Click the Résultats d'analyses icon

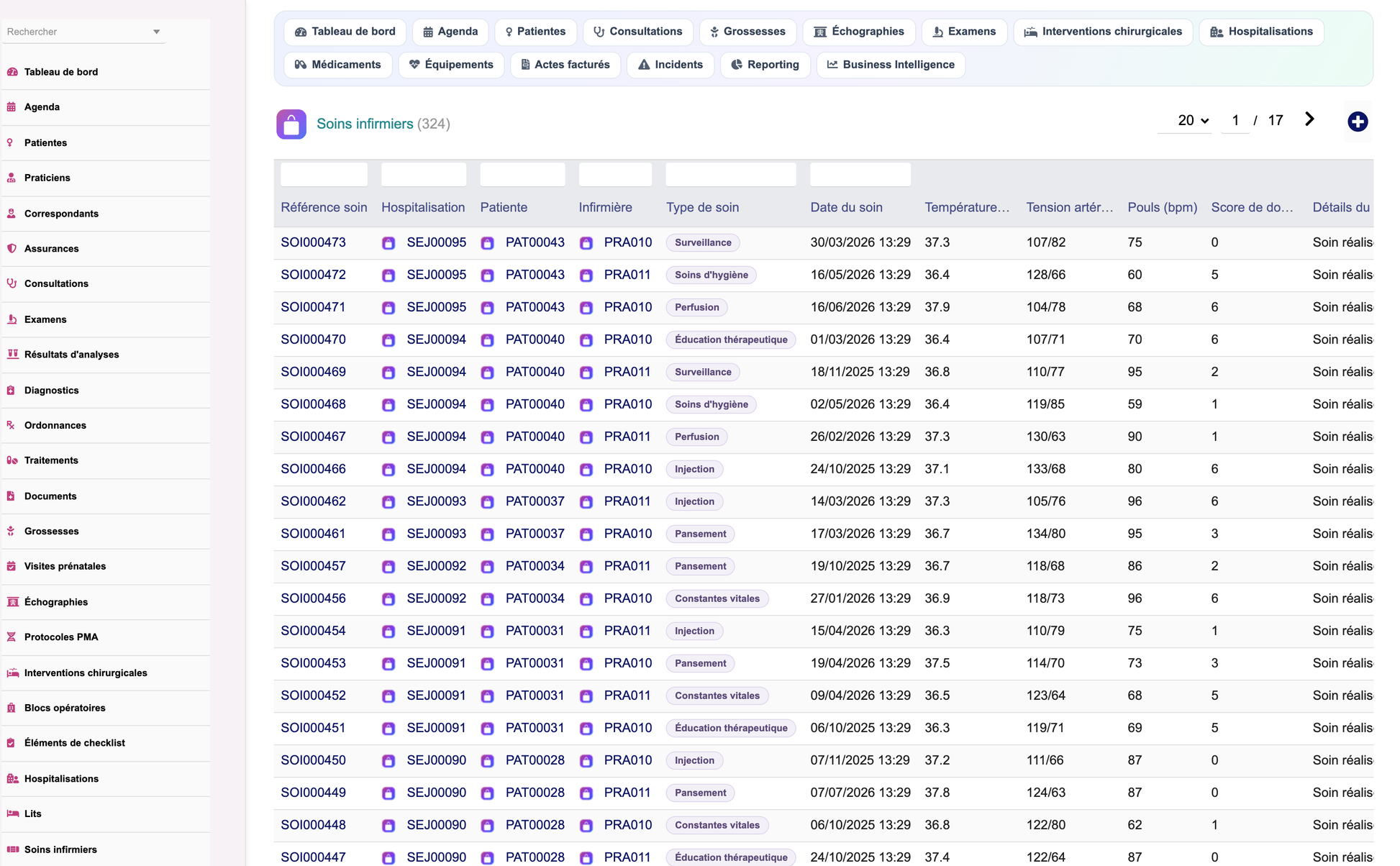12,354
